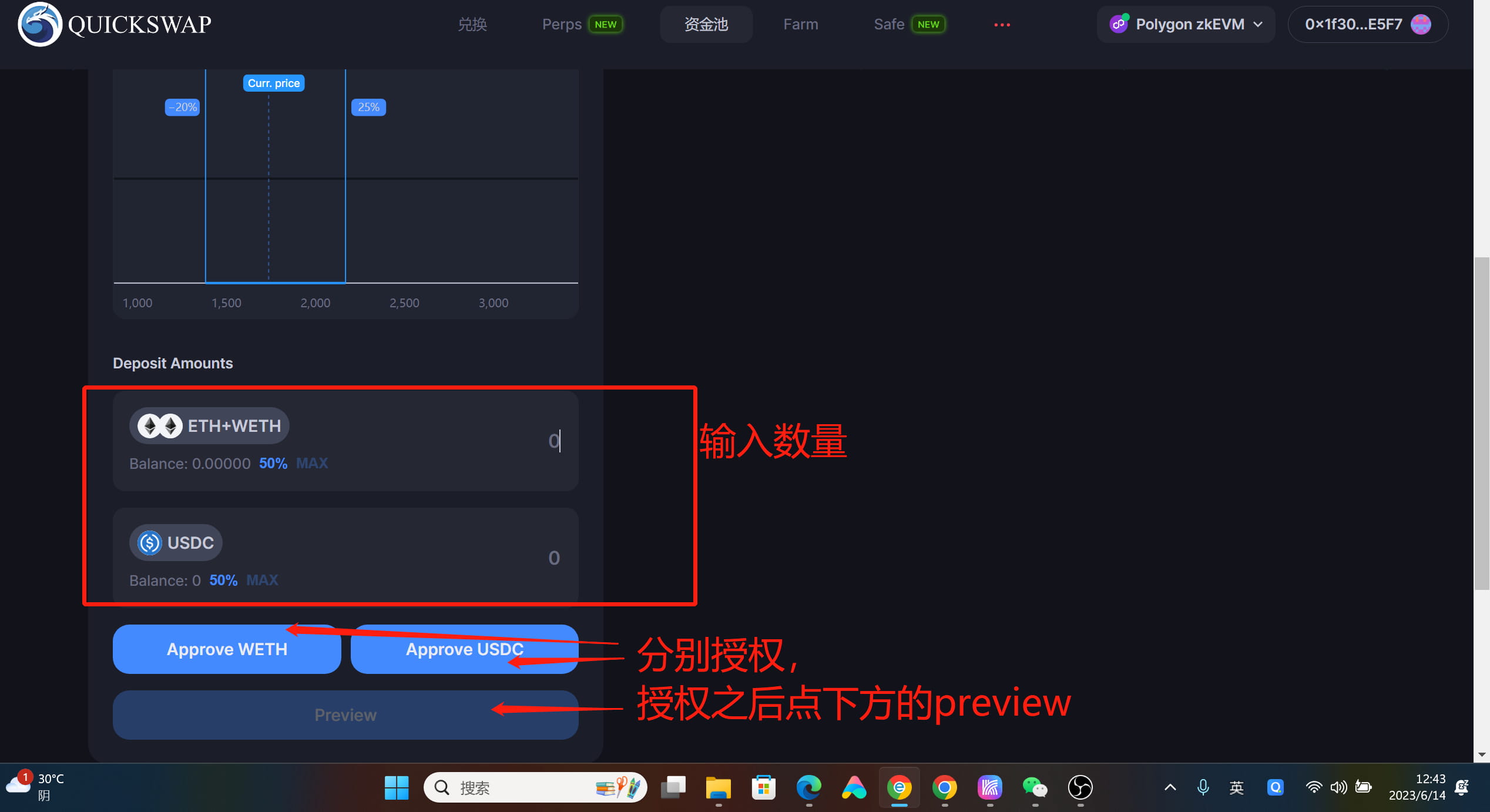Open the purple fingerprint browser app

pyautogui.click(x=989, y=787)
